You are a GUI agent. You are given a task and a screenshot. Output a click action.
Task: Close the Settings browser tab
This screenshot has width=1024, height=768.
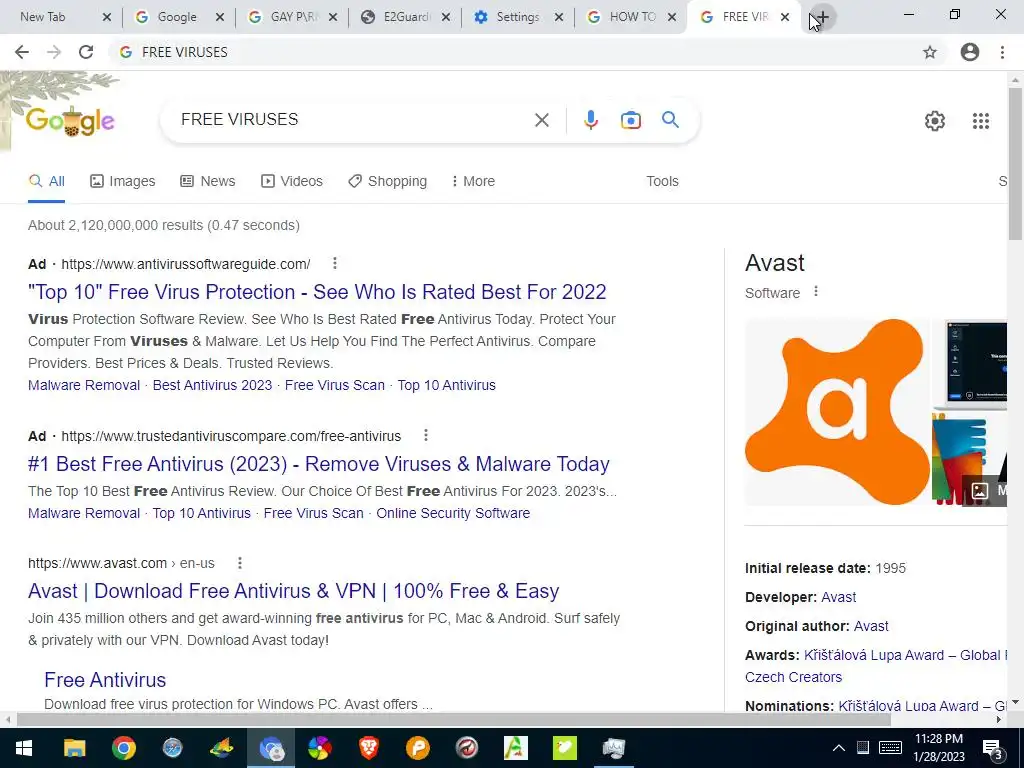coord(559,18)
